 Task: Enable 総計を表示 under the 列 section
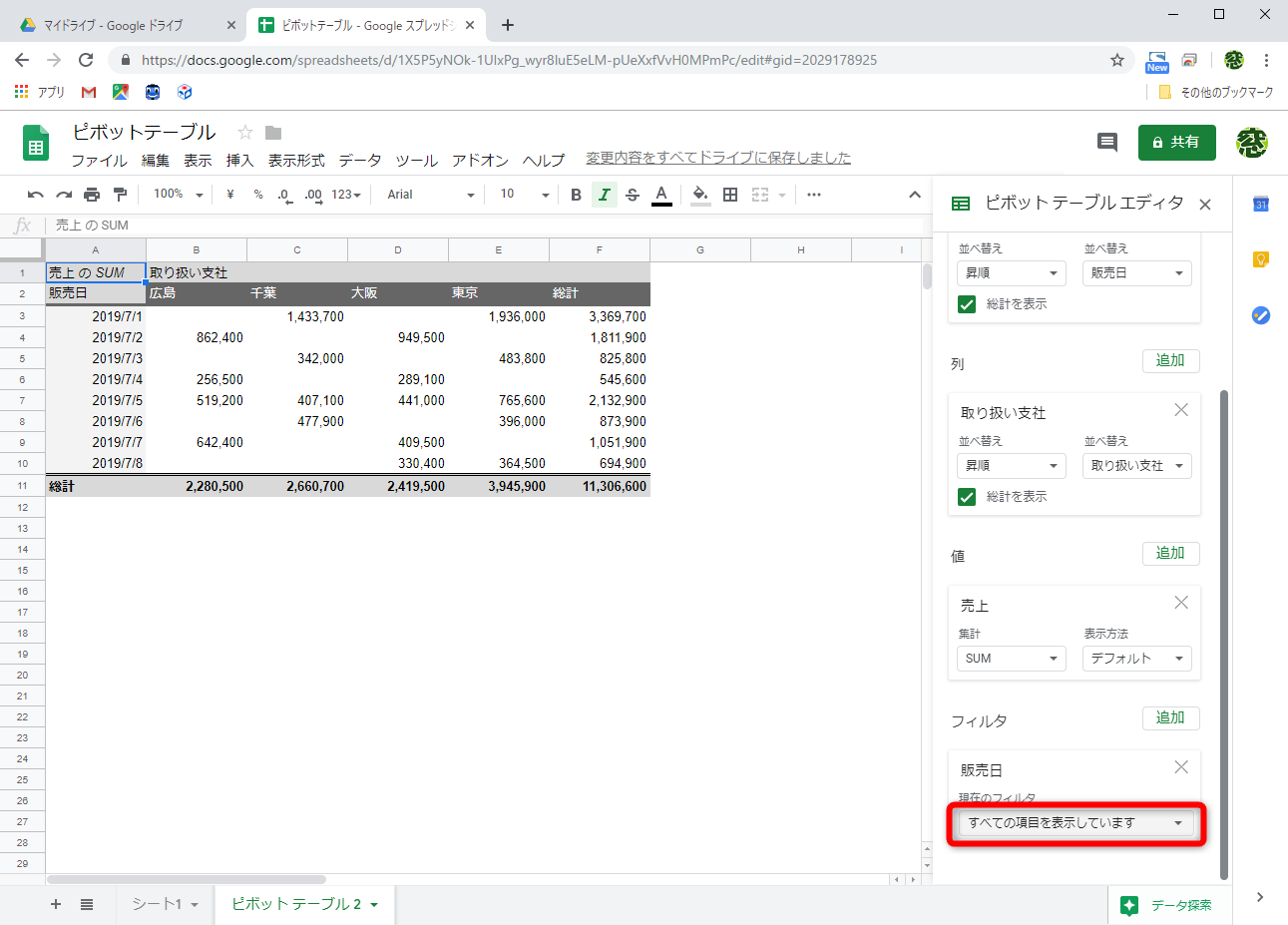pyautogui.click(x=967, y=496)
